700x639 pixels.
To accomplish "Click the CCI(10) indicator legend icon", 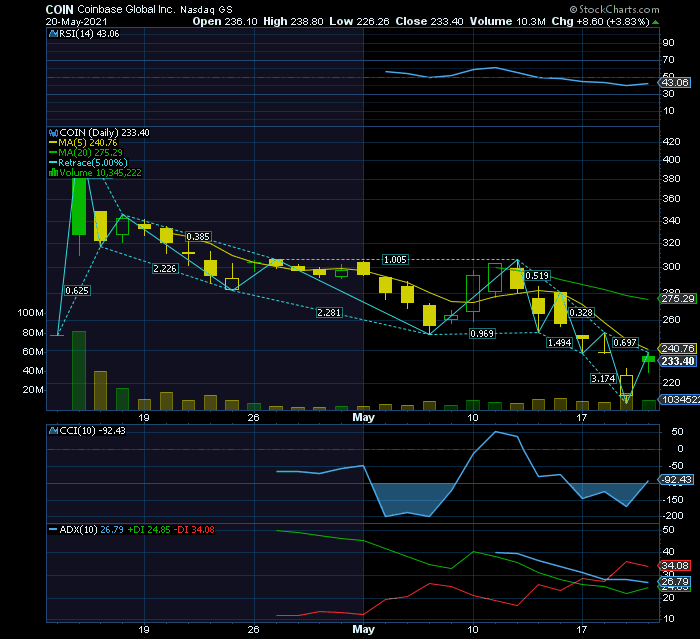I will [x=54, y=431].
